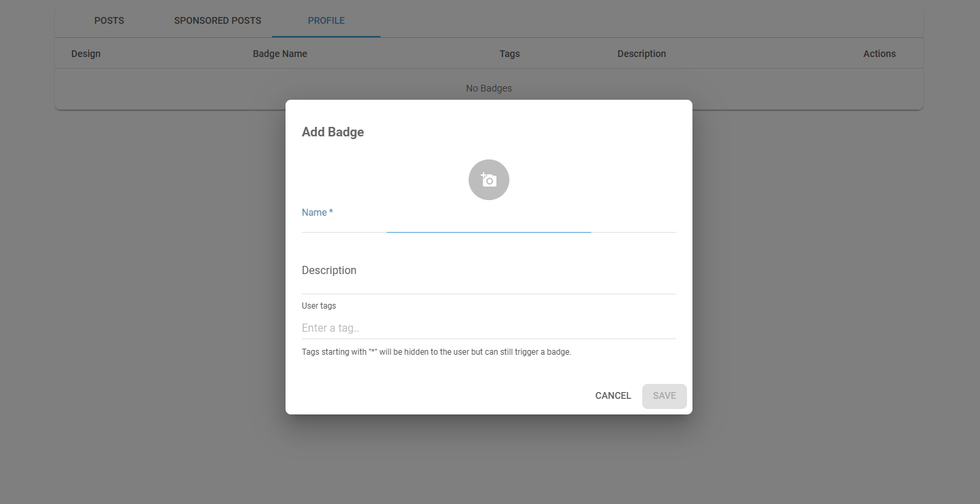Click the 'Name *' field label
The height and width of the screenshot is (504, 980).
pyautogui.click(x=317, y=212)
